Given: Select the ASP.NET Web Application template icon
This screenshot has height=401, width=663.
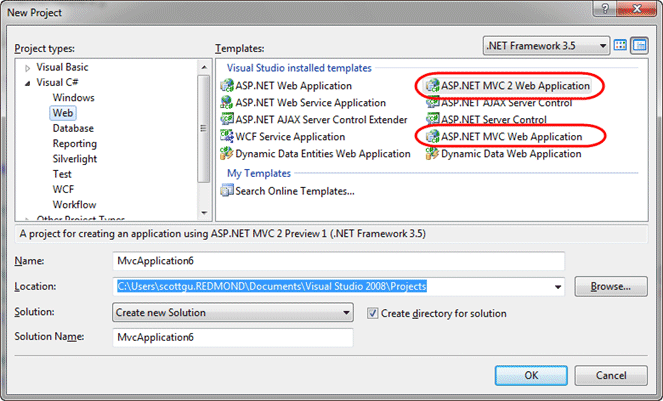Looking at the screenshot, I should pyautogui.click(x=227, y=85).
